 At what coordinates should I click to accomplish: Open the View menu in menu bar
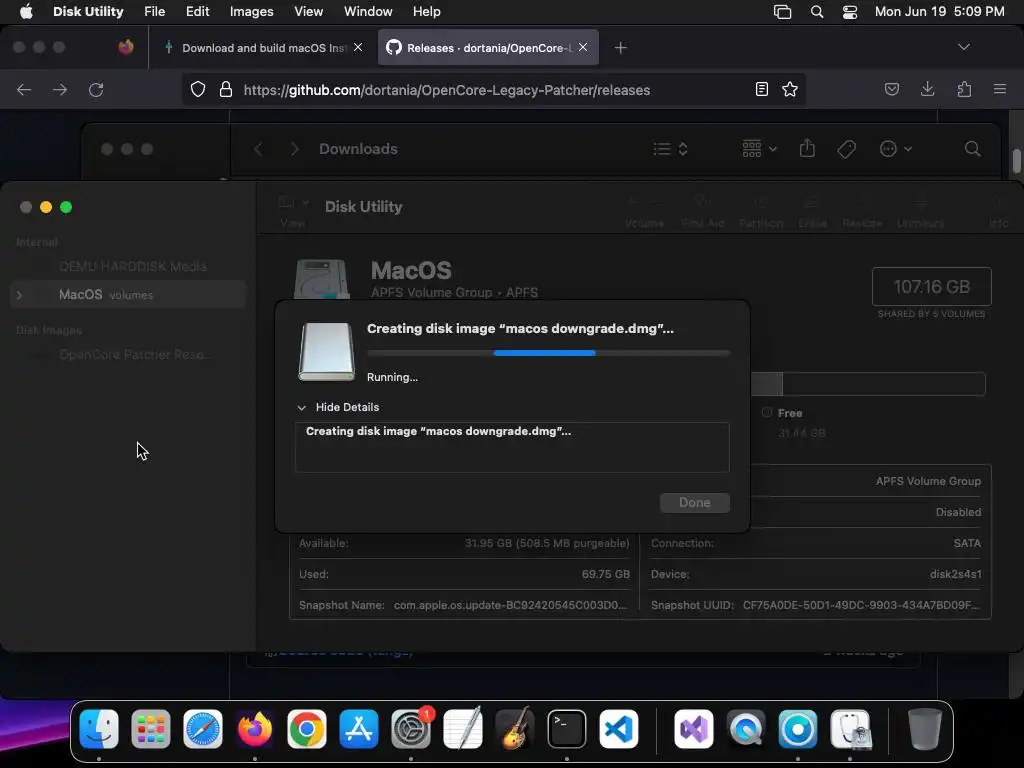308,12
